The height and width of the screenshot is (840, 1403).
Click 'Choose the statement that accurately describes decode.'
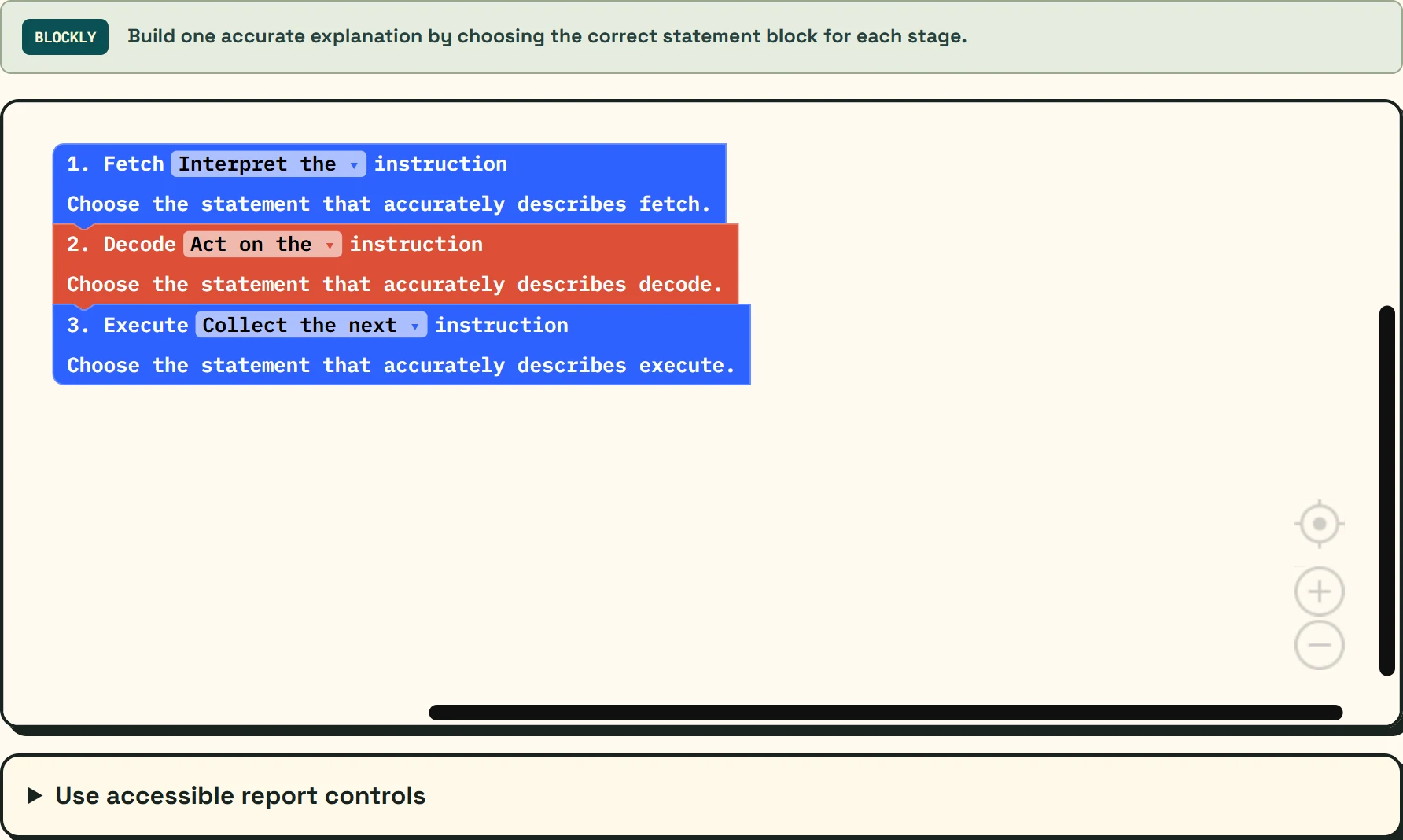[395, 284]
